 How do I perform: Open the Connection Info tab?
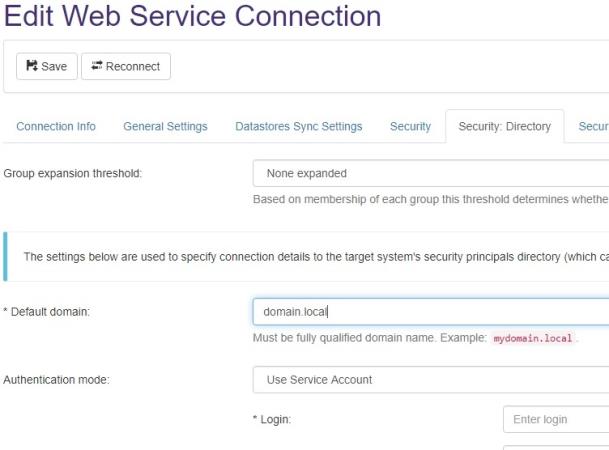(x=56, y=127)
